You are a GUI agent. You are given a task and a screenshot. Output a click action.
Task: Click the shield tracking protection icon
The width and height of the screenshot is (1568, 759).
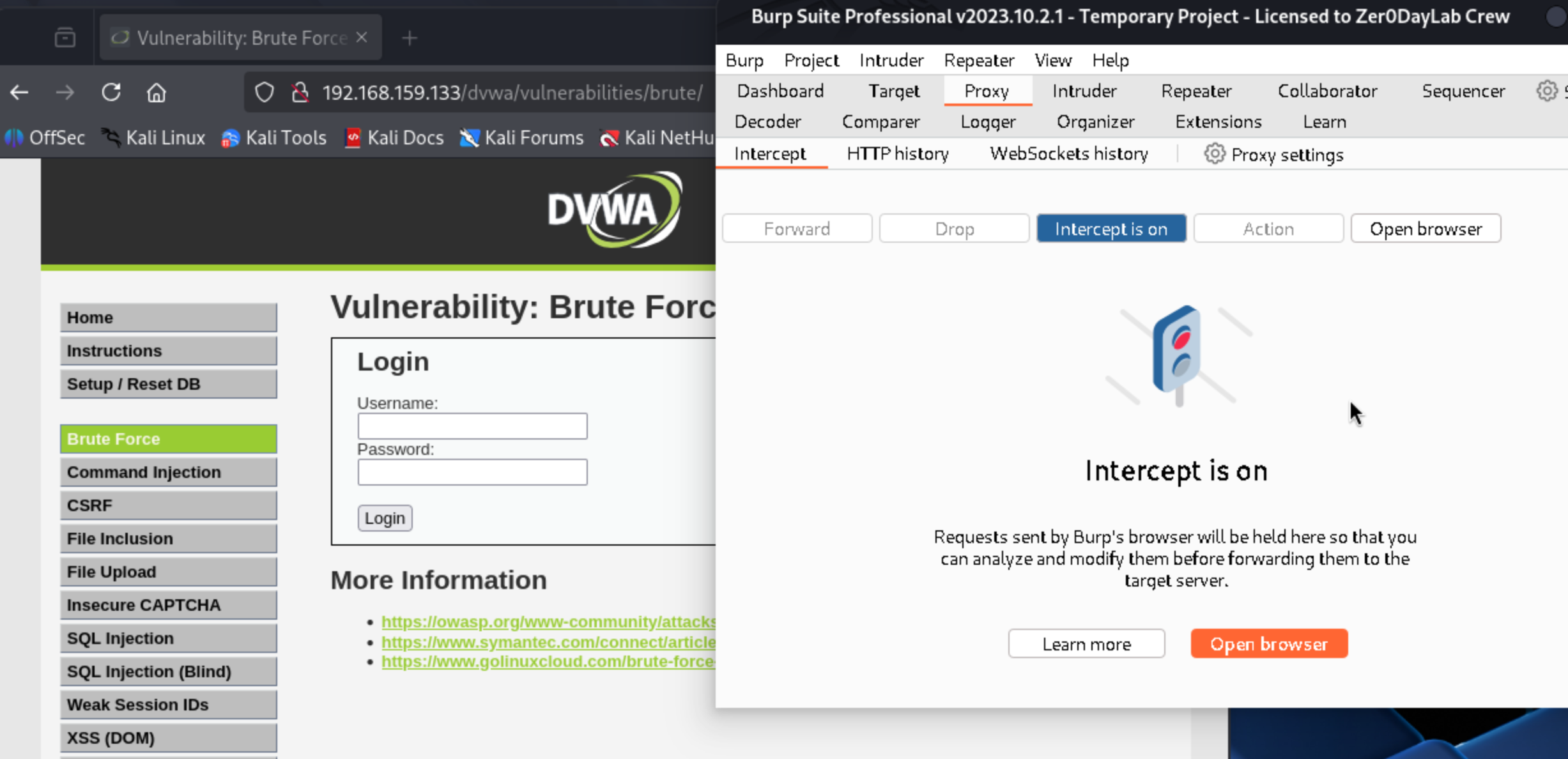[265, 93]
